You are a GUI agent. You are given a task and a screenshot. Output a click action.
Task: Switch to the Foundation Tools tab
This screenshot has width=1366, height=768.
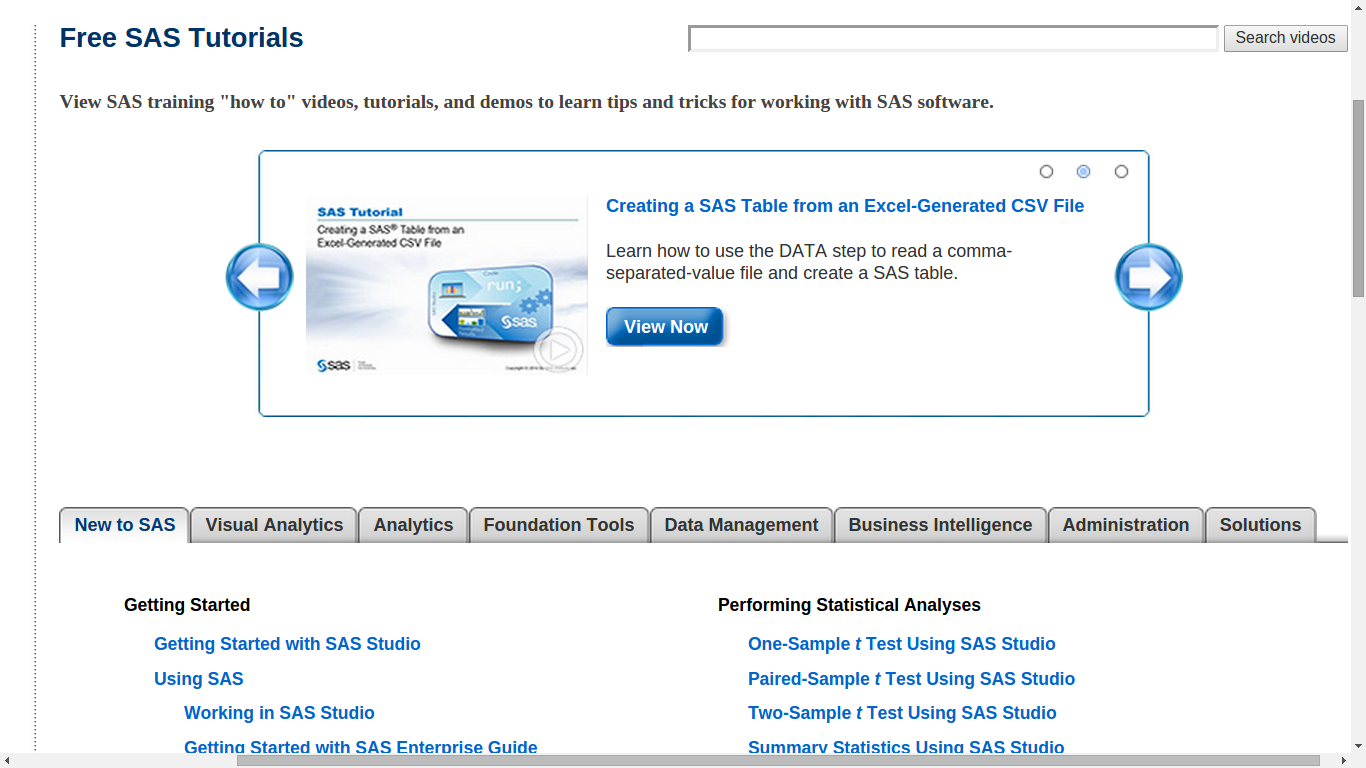tap(558, 525)
